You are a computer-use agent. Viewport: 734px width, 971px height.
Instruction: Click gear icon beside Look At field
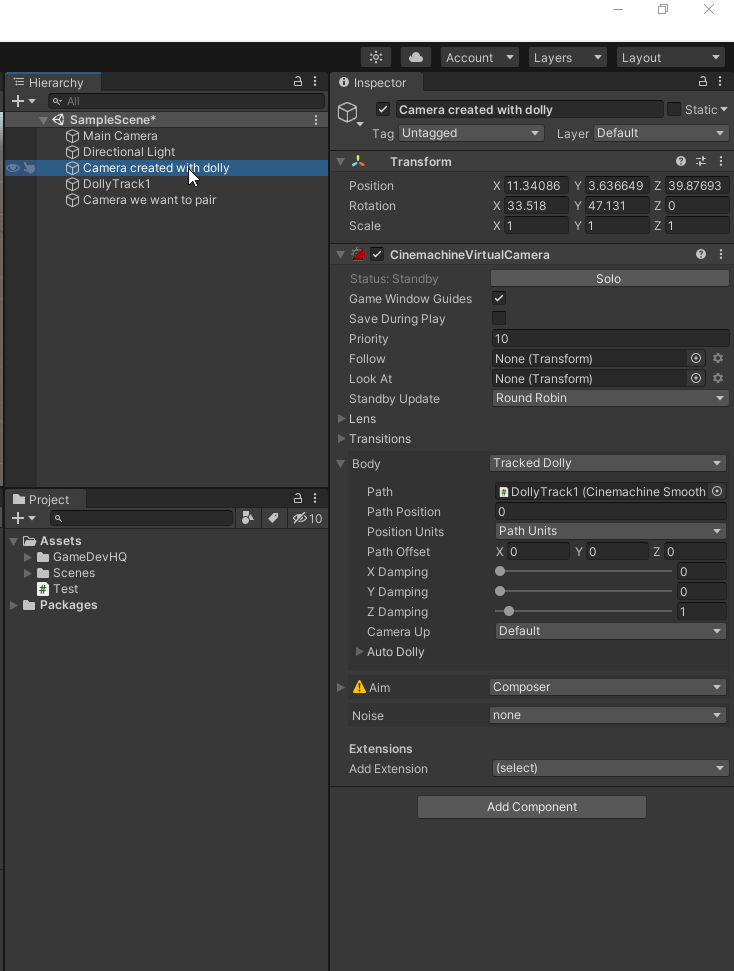pos(718,378)
